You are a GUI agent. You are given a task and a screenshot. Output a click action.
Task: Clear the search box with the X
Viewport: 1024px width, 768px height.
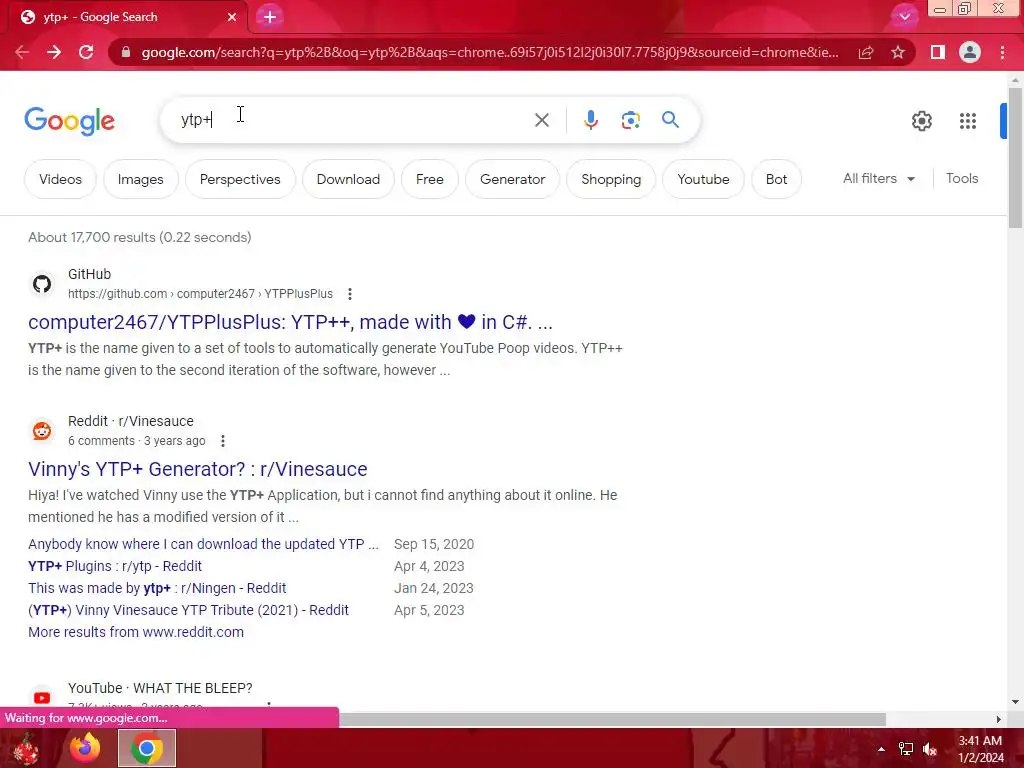(541, 120)
